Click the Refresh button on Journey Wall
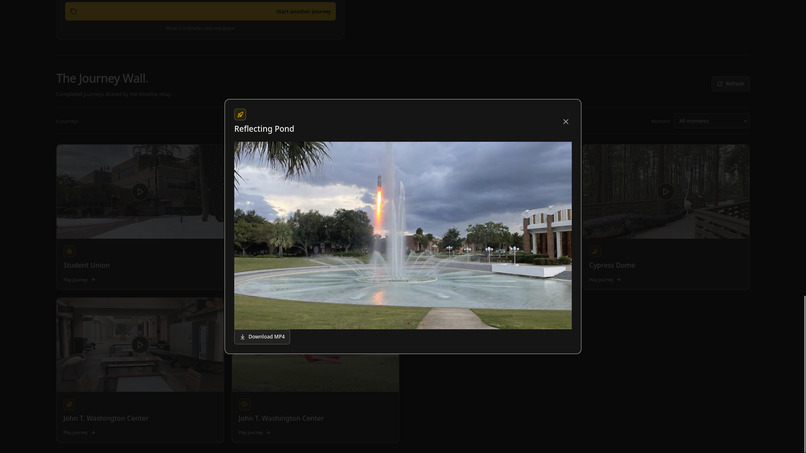The width and height of the screenshot is (806, 453). pos(730,84)
